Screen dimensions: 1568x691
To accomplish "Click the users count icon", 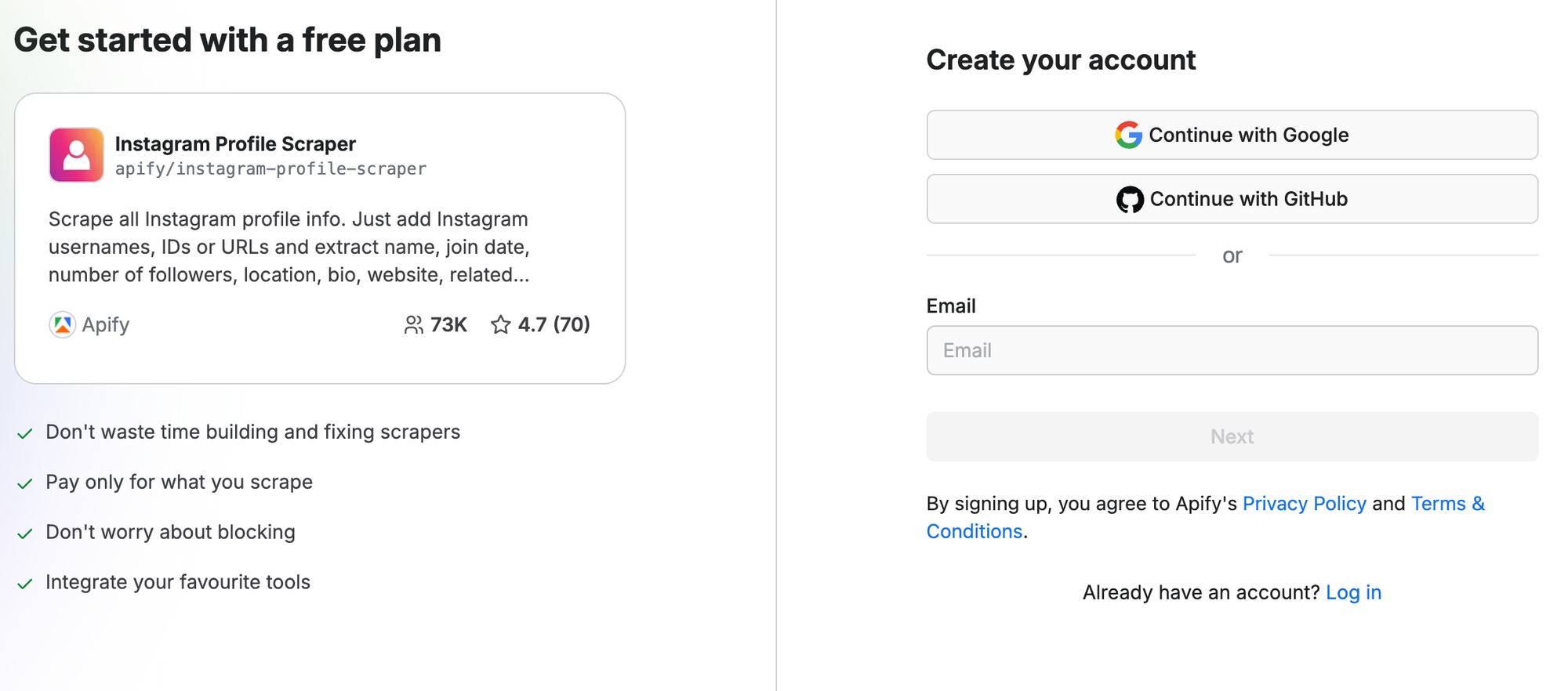I will (414, 324).
